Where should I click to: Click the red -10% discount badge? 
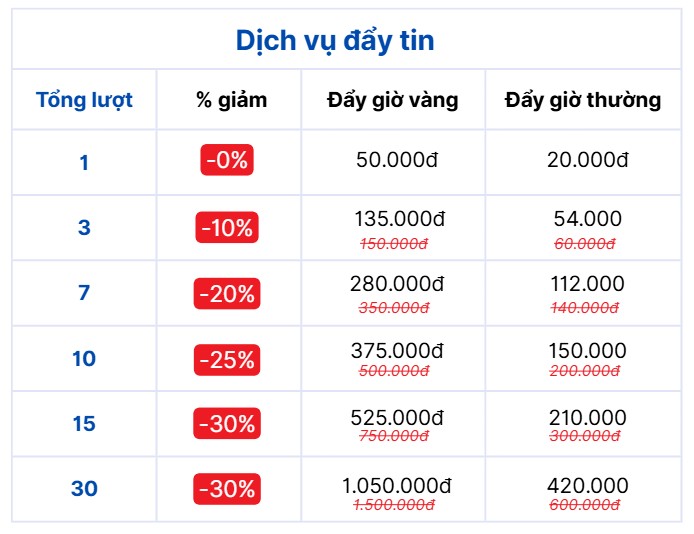[x=227, y=228]
